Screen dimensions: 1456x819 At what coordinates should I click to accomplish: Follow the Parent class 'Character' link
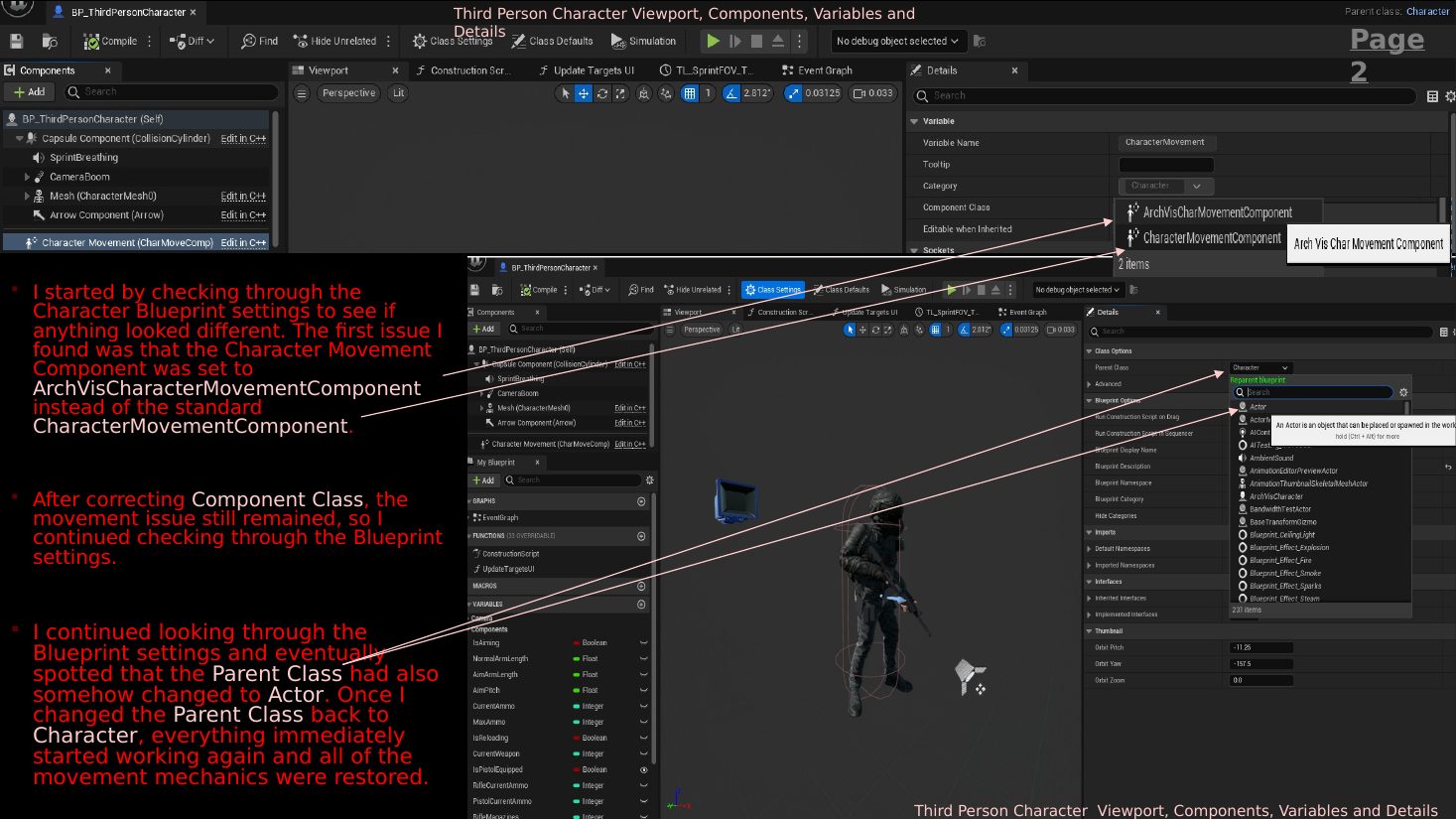tap(1427, 12)
